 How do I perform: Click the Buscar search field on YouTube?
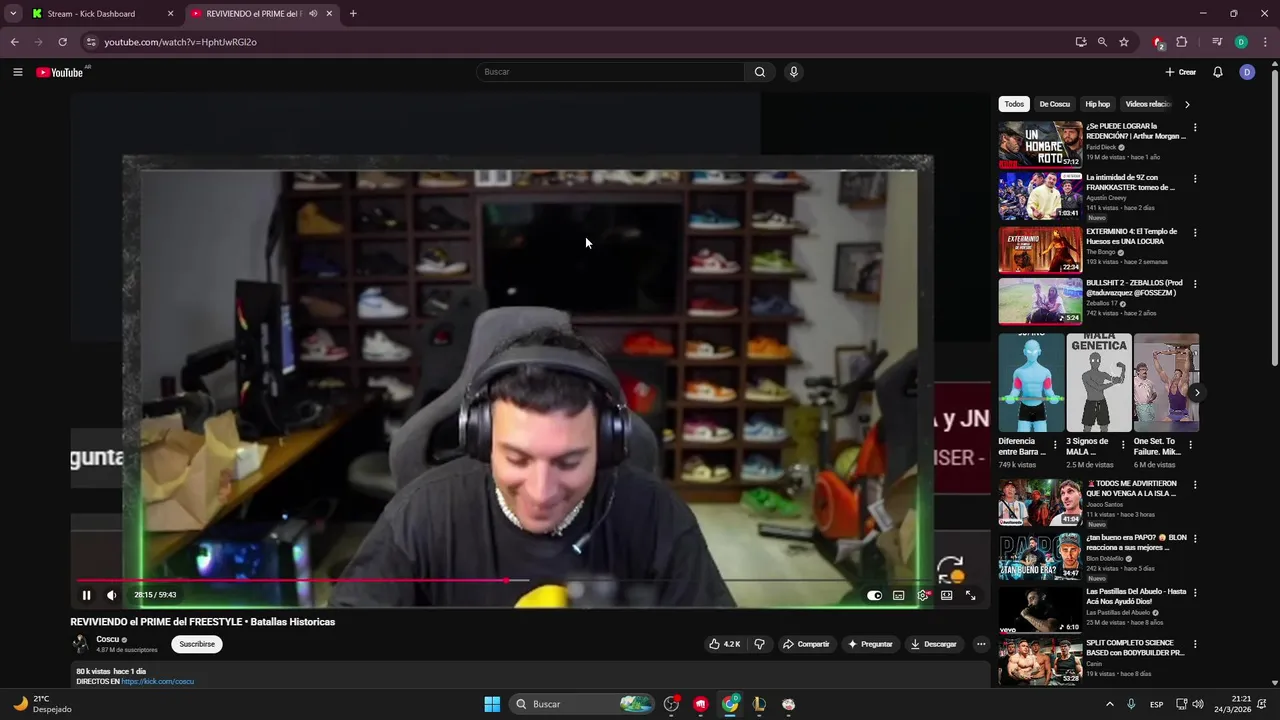point(610,72)
